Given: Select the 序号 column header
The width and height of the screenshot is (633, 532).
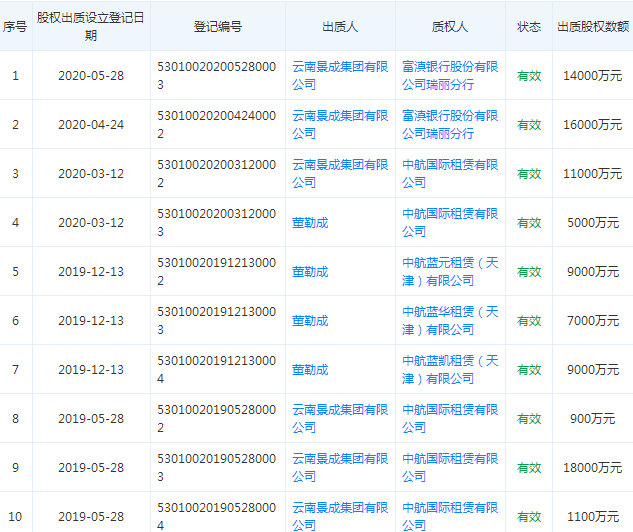Looking at the screenshot, I should tap(15, 27).
